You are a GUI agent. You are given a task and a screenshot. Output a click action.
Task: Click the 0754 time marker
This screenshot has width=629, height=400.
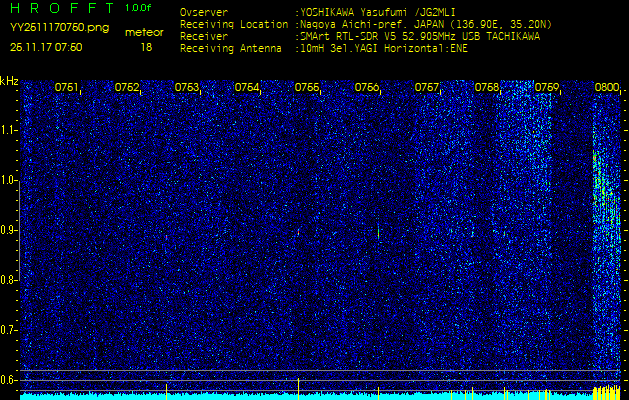[247, 87]
